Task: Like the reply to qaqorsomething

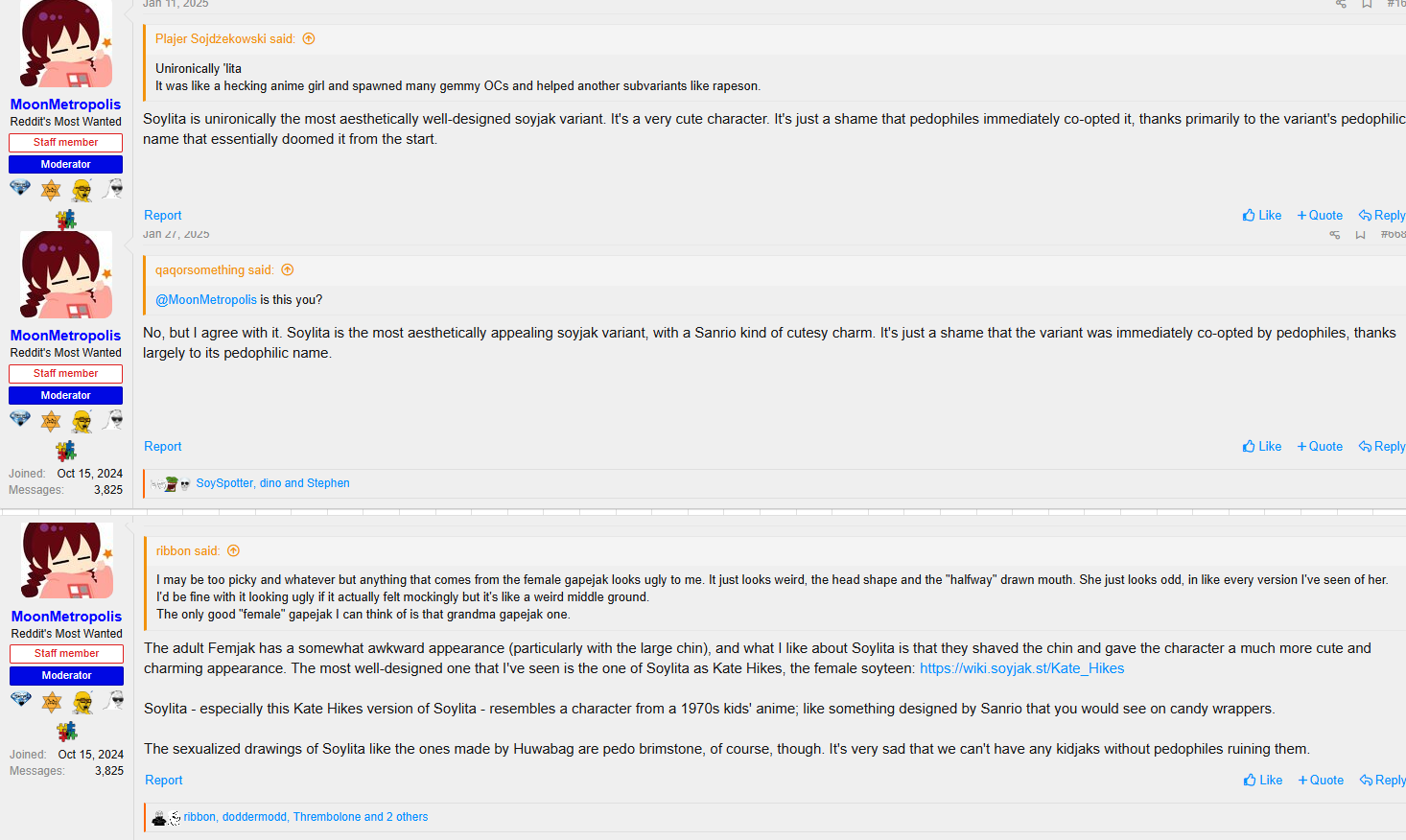Action: pos(1261,447)
